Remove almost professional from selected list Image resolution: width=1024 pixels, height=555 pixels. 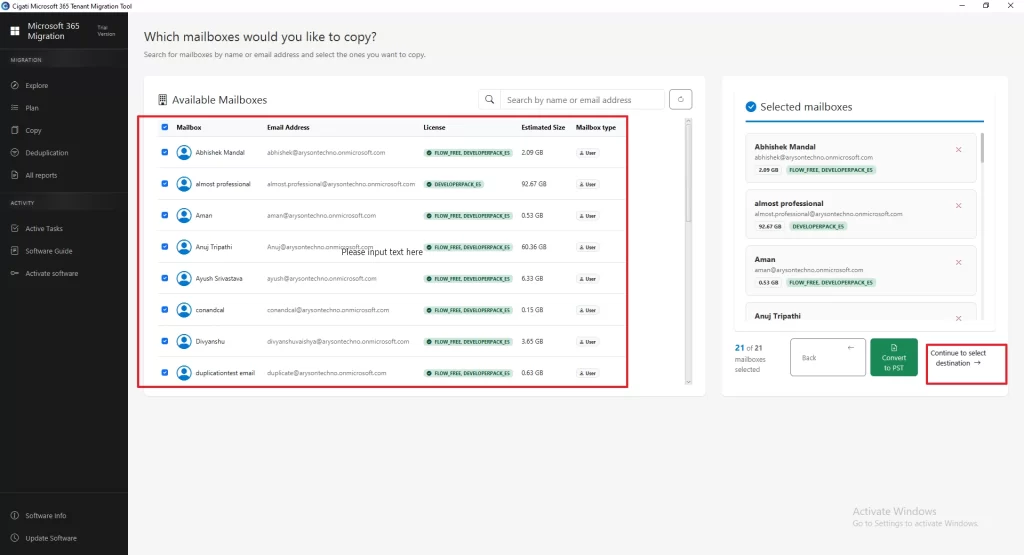(x=959, y=206)
